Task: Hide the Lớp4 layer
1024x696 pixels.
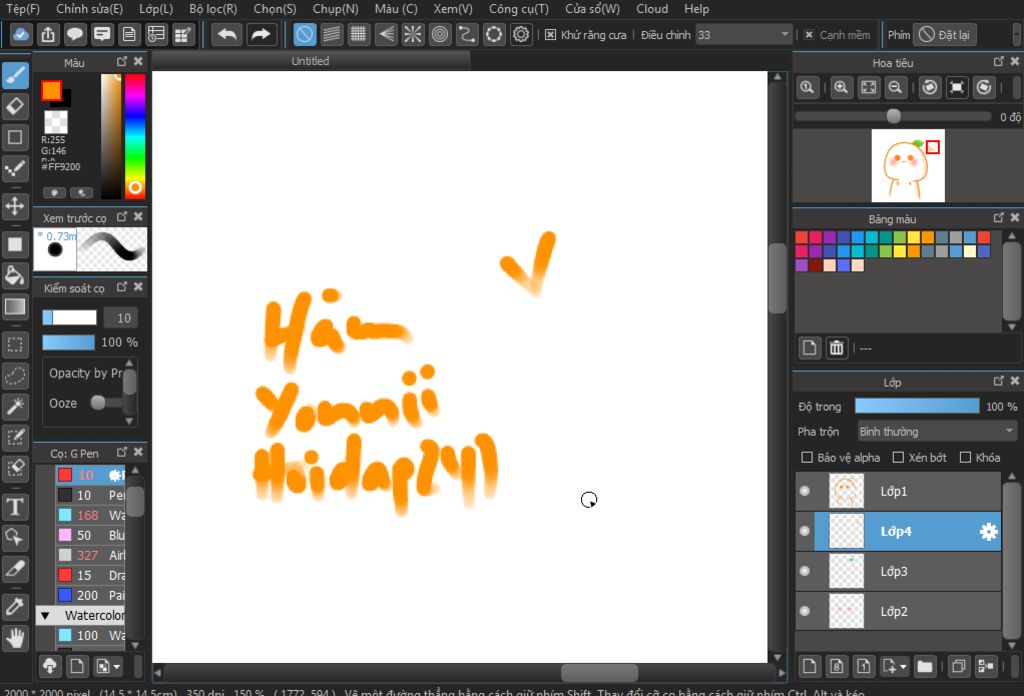Action: (805, 531)
